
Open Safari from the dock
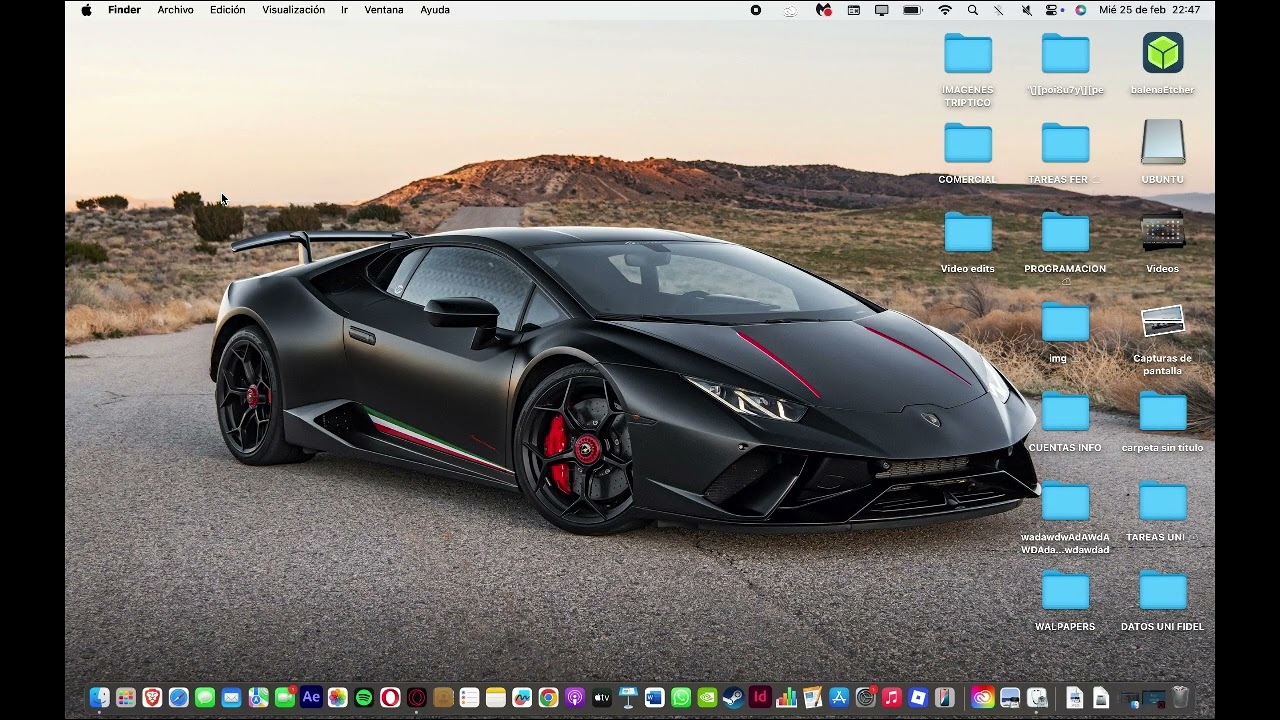point(178,697)
